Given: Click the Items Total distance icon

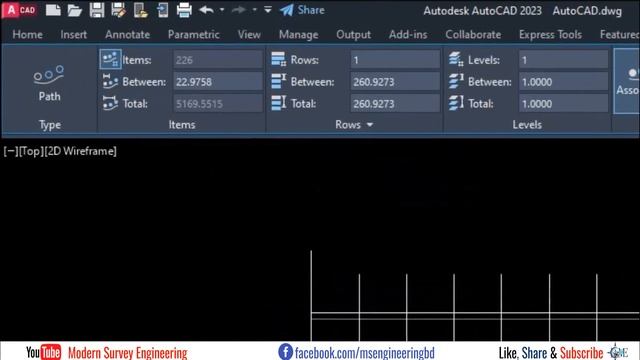Looking at the screenshot, I should [x=110, y=103].
